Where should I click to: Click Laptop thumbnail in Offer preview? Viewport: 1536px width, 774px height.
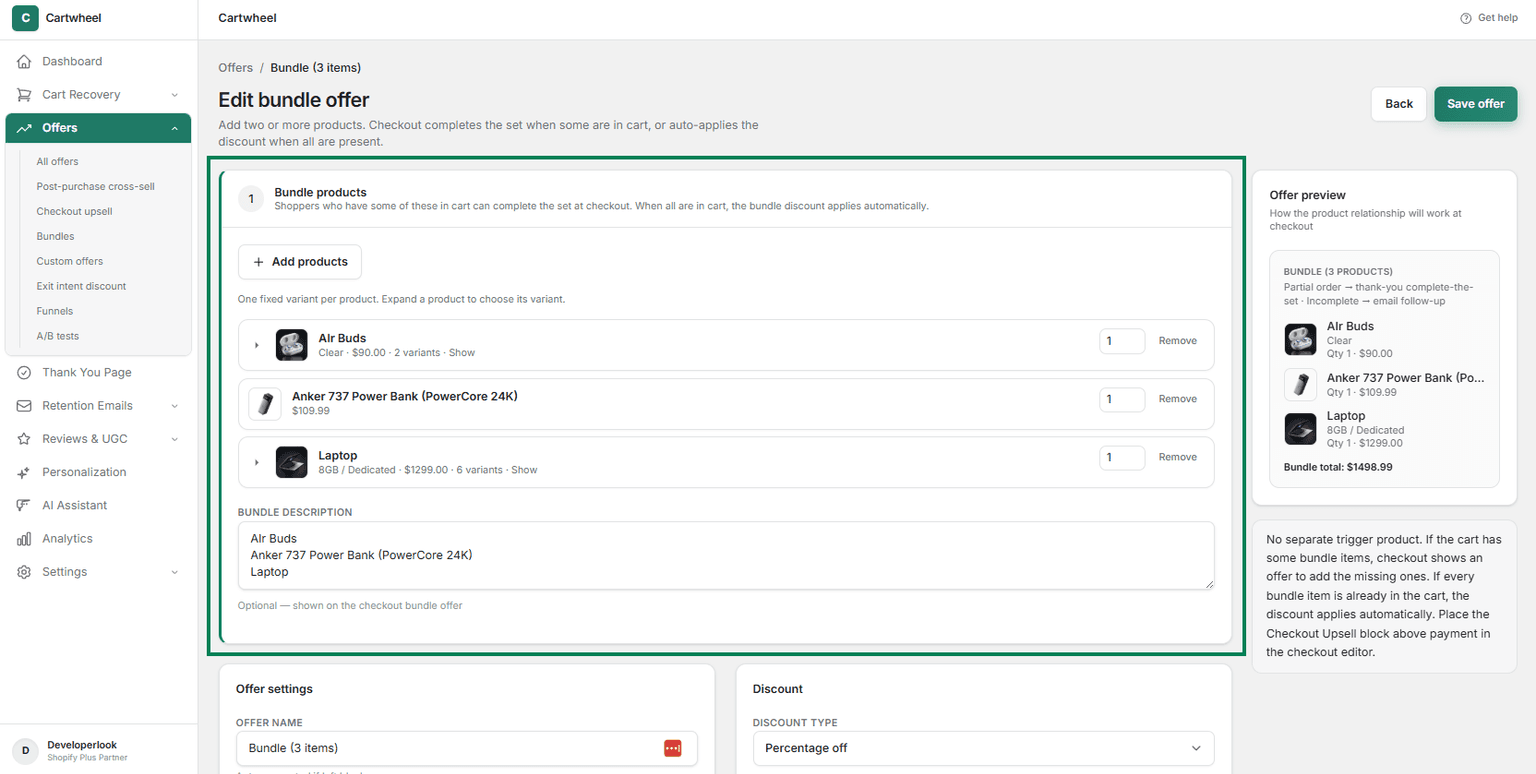tap(1300, 429)
